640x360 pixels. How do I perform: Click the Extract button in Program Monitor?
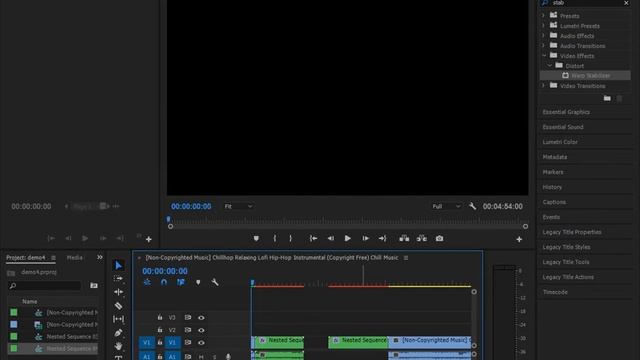422,238
